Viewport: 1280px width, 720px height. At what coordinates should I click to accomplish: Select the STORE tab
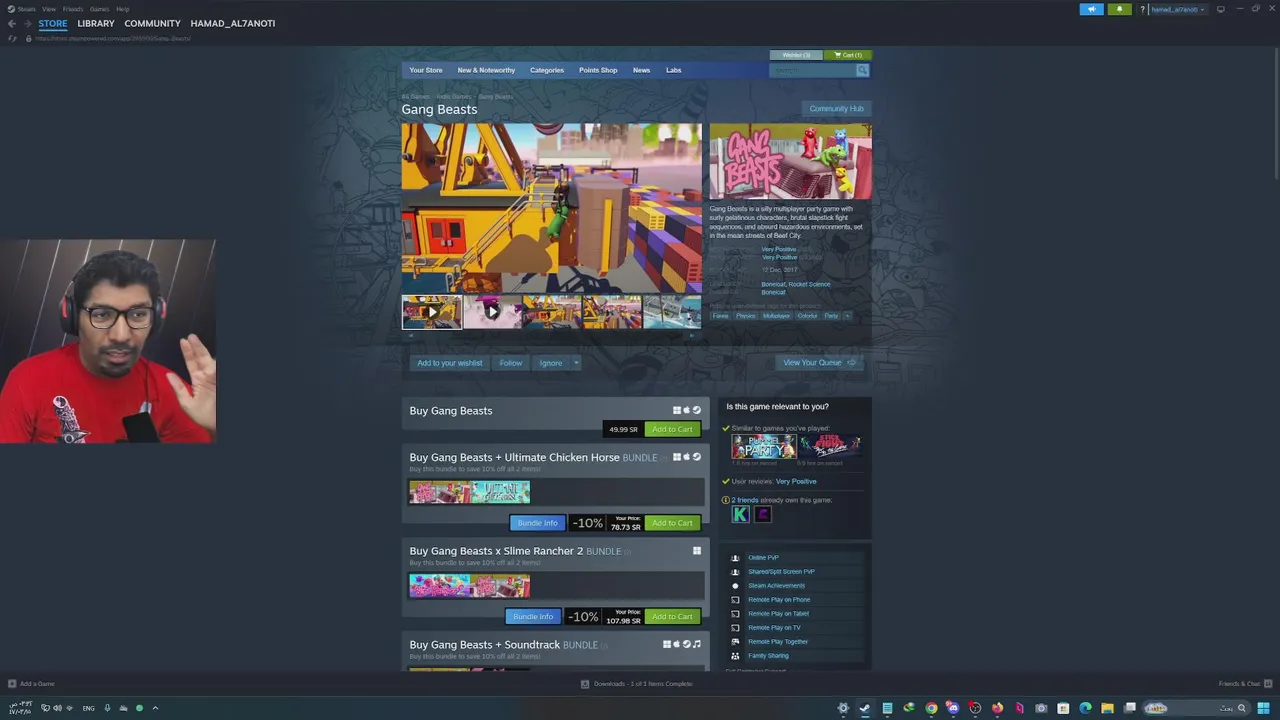53,23
